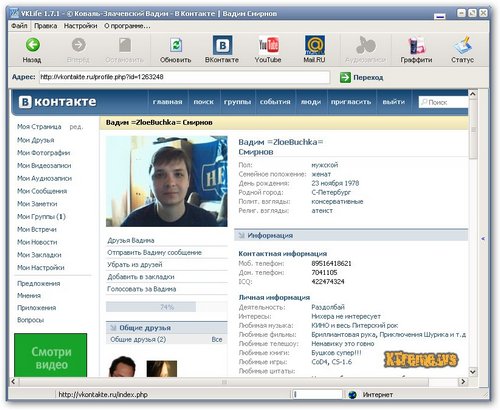Screen dimensions: 500x410
Task: Switch to главная tab in header
Action: [x=167, y=102]
